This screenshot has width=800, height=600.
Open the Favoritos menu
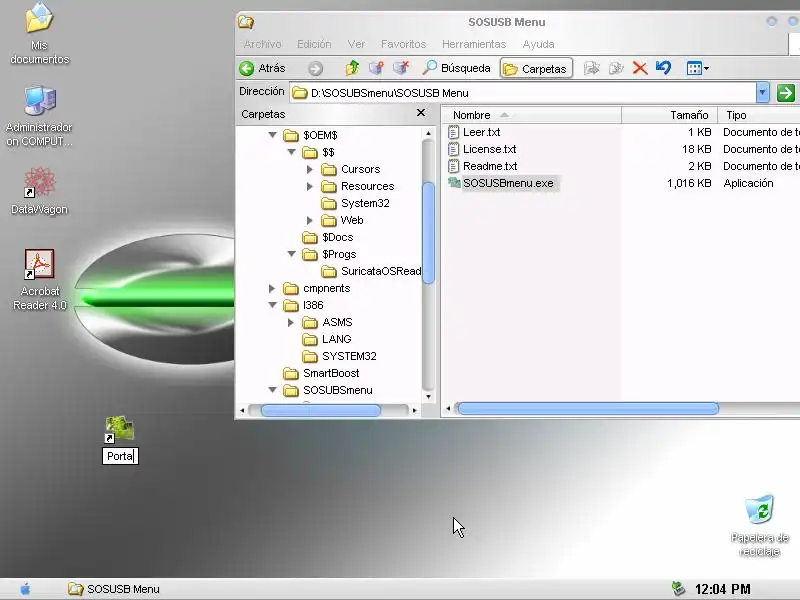(x=403, y=44)
